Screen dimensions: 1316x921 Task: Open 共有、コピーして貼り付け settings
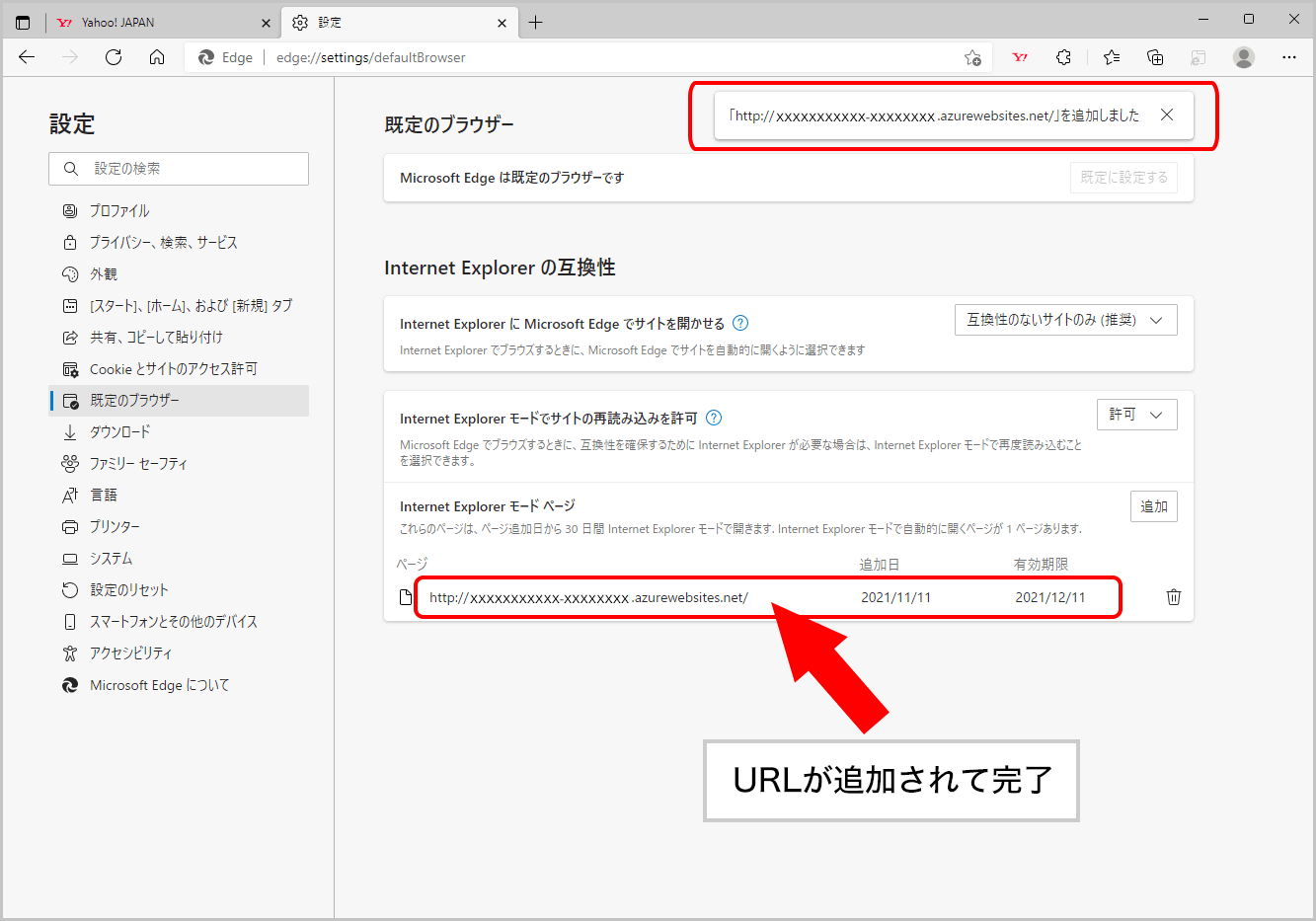[179, 338]
